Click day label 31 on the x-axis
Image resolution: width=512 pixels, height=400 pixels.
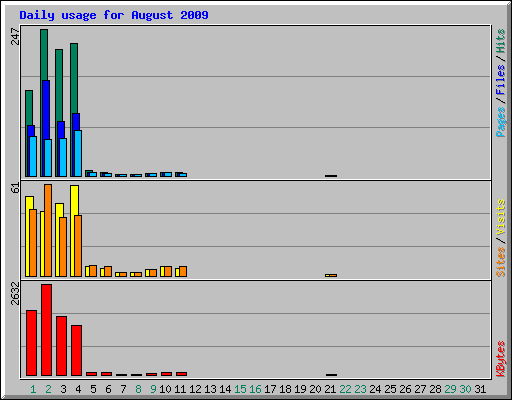coord(480,389)
